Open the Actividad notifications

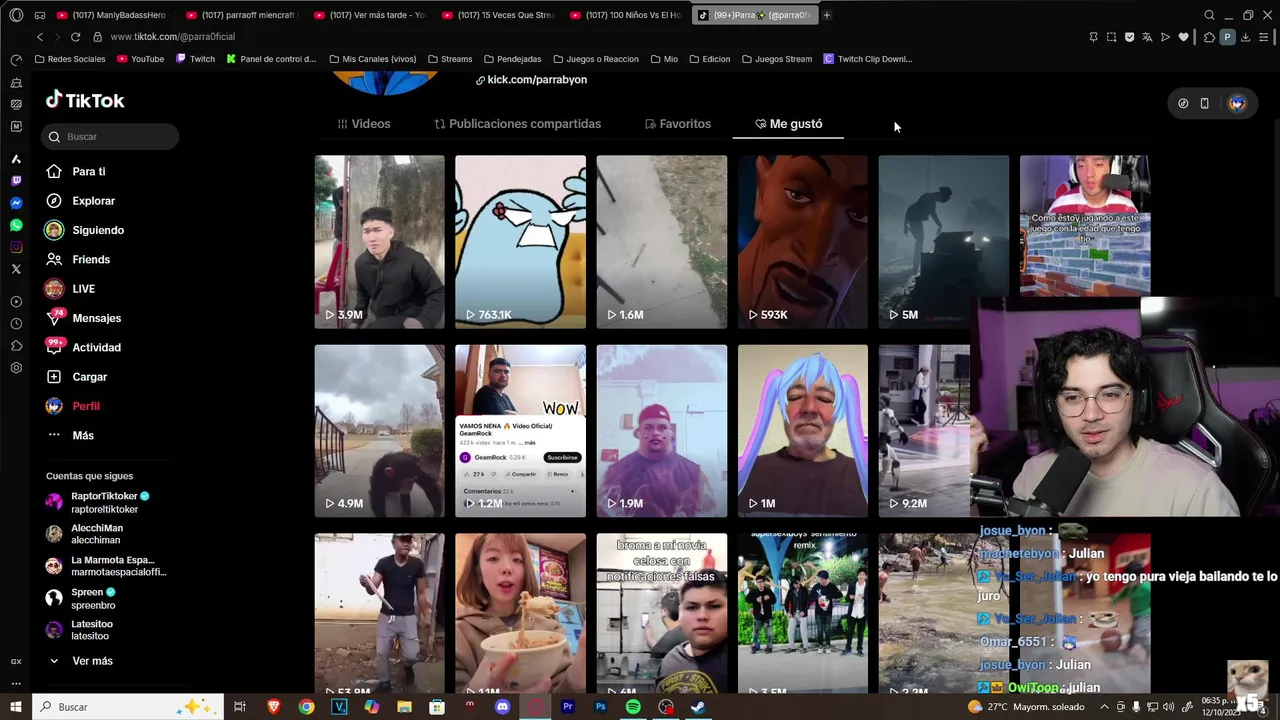pyautogui.click(x=83, y=347)
